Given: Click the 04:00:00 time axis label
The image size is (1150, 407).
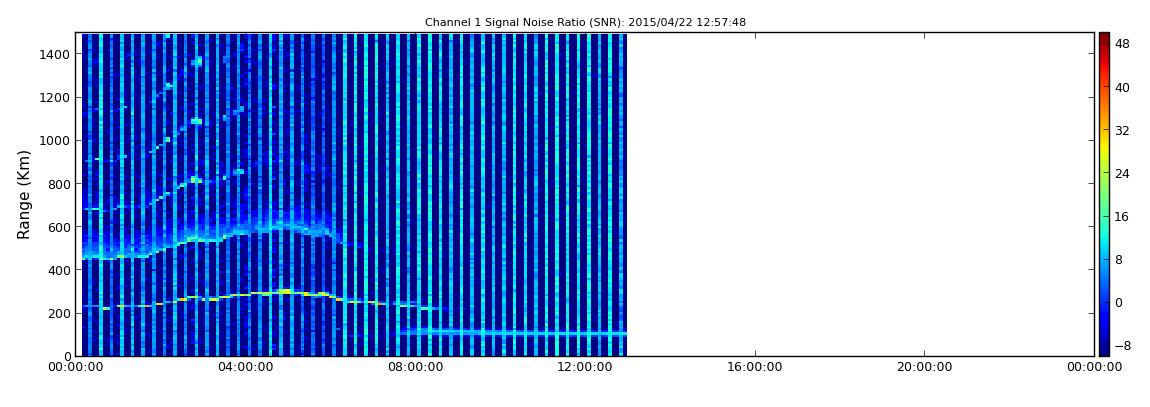Looking at the screenshot, I should click(x=246, y=367).
